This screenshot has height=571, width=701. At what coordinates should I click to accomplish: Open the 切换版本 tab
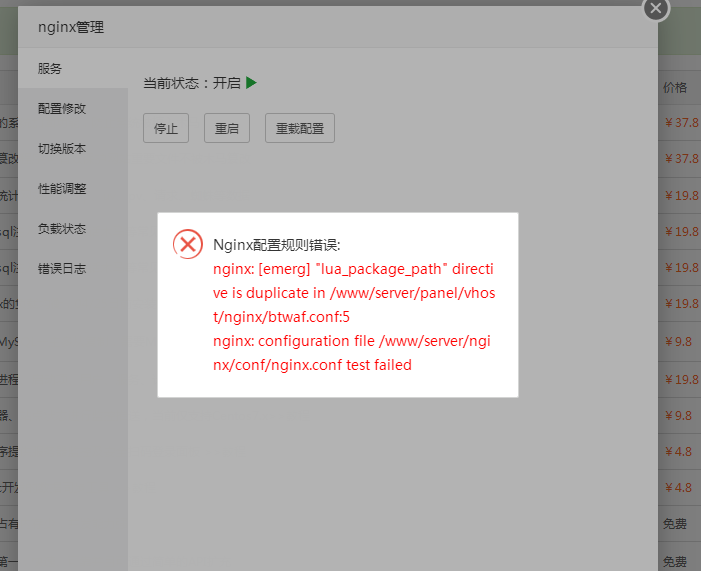[x=73, y=148]
